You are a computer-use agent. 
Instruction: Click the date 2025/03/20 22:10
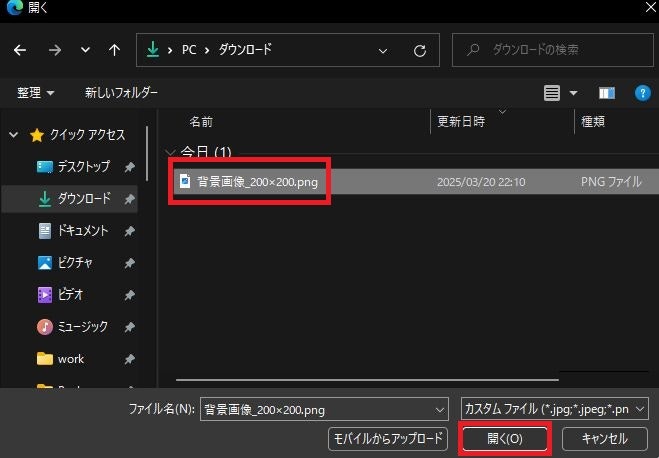pyautogui.click(x=481, y=182)
